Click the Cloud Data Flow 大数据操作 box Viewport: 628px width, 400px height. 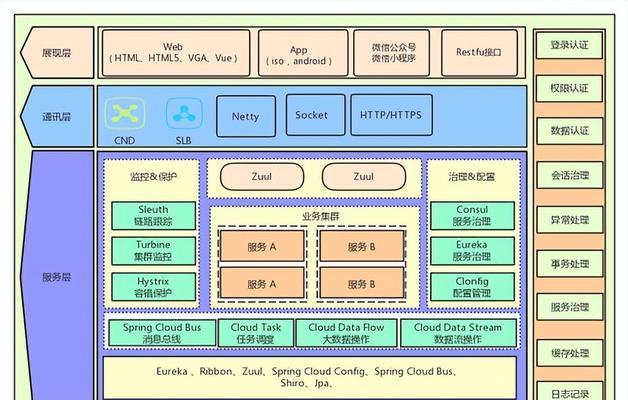click(346, 333)
